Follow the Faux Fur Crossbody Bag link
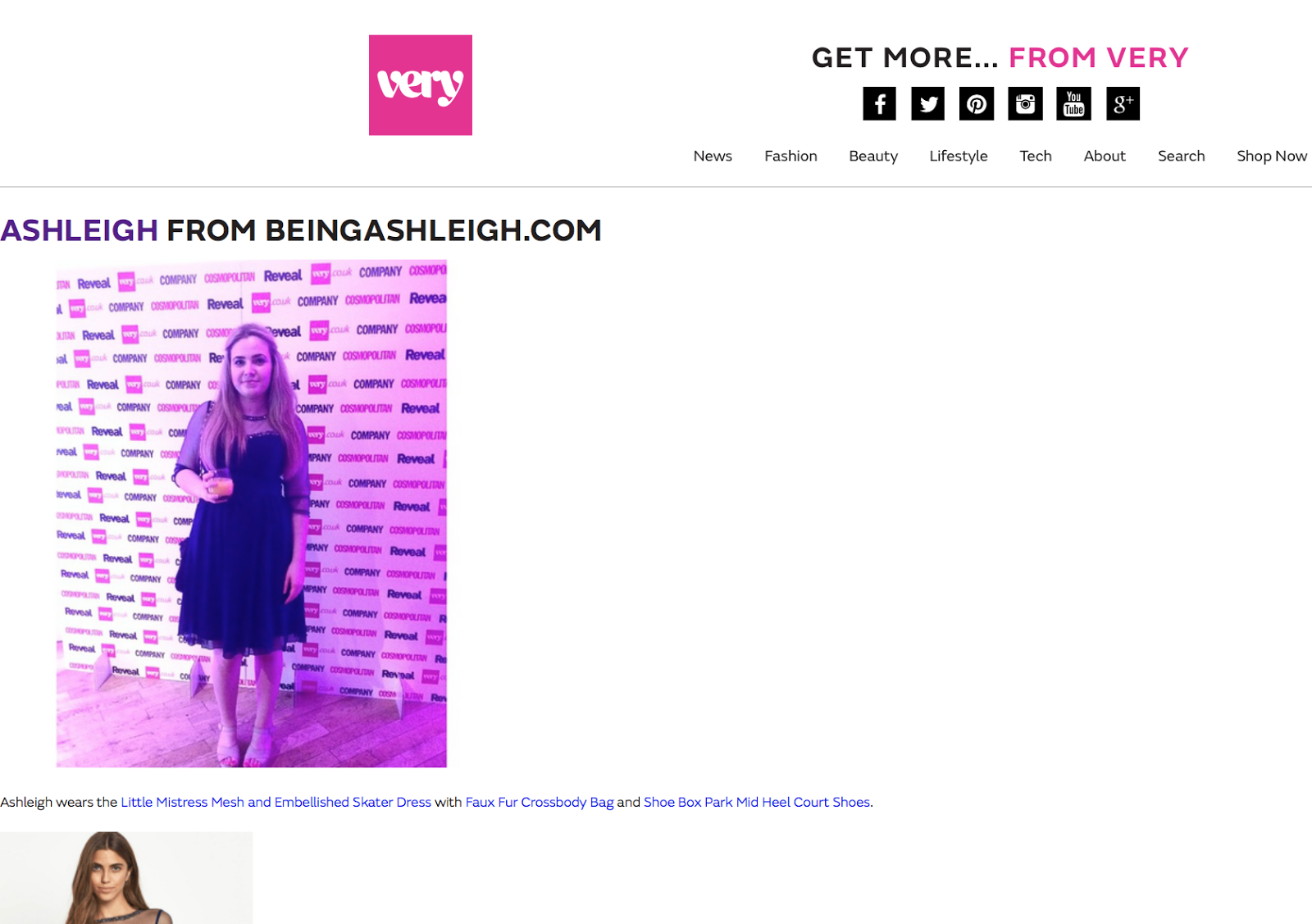Viewport: 1312px width, 924px height. click(540, 802)
